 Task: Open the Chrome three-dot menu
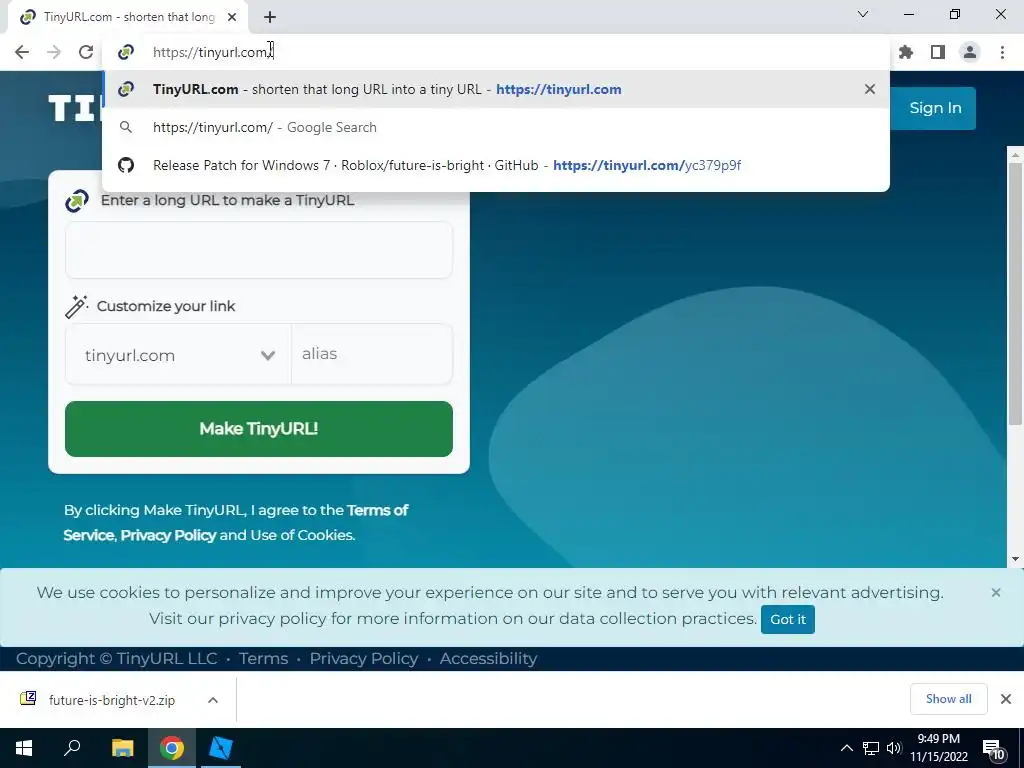(x=1002, y=52)
